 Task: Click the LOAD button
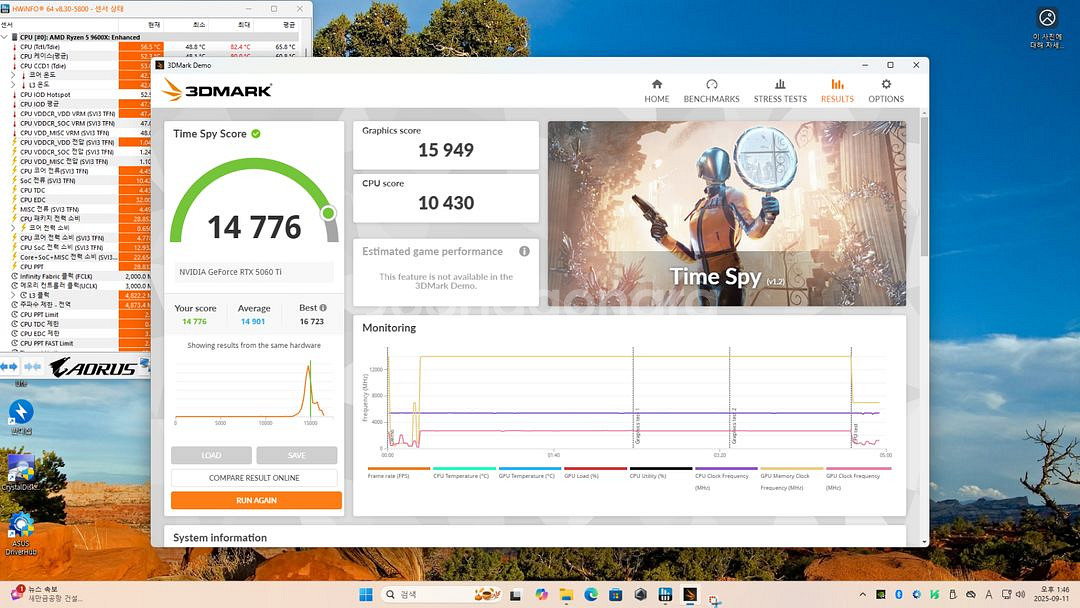(211, 455)
